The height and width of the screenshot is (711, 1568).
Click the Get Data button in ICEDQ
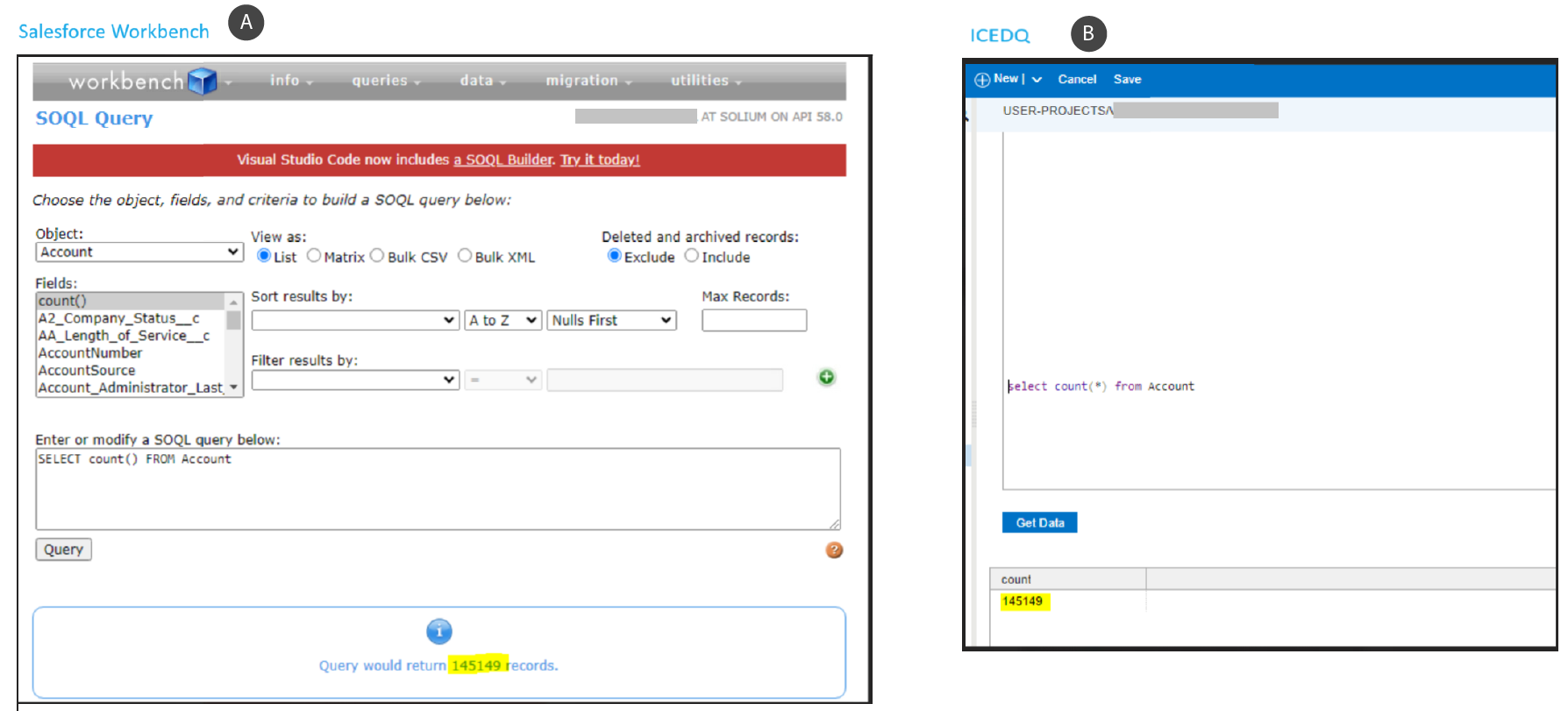point(1040,523)
